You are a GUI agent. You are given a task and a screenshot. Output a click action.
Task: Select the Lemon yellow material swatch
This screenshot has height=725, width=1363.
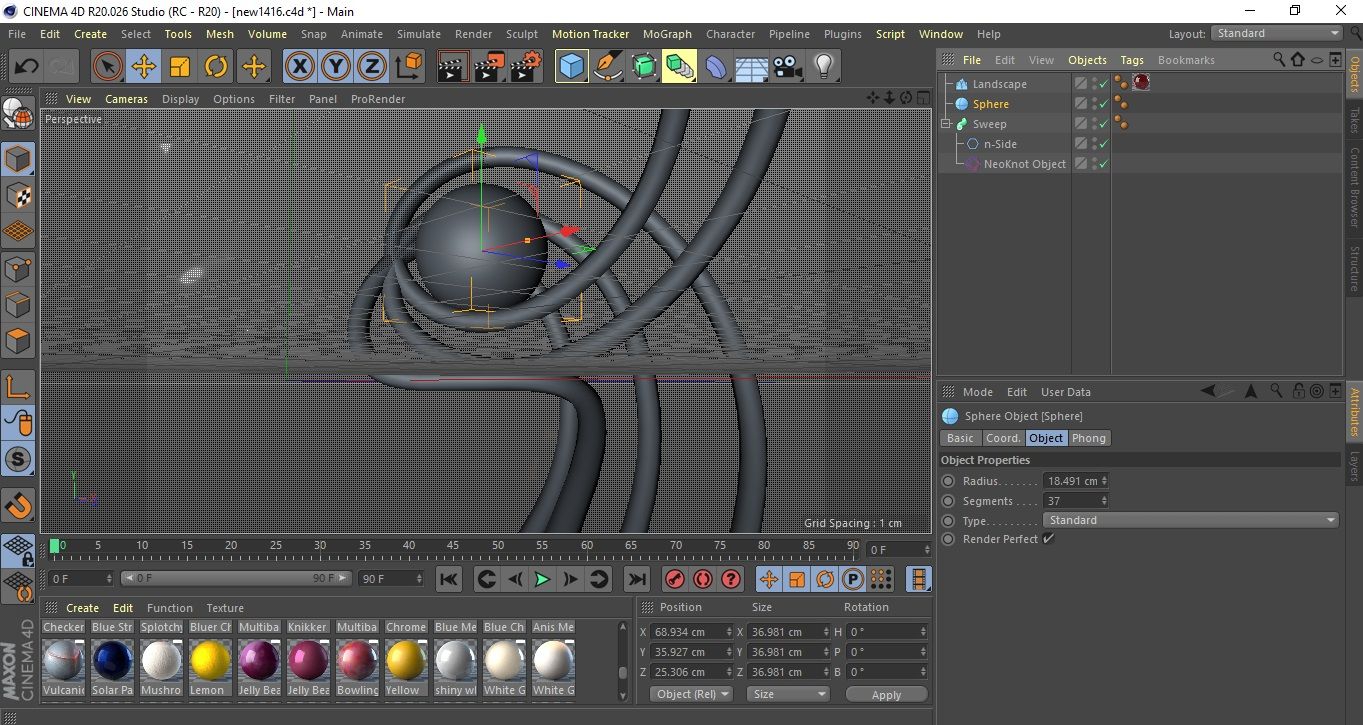coord(211,661)
